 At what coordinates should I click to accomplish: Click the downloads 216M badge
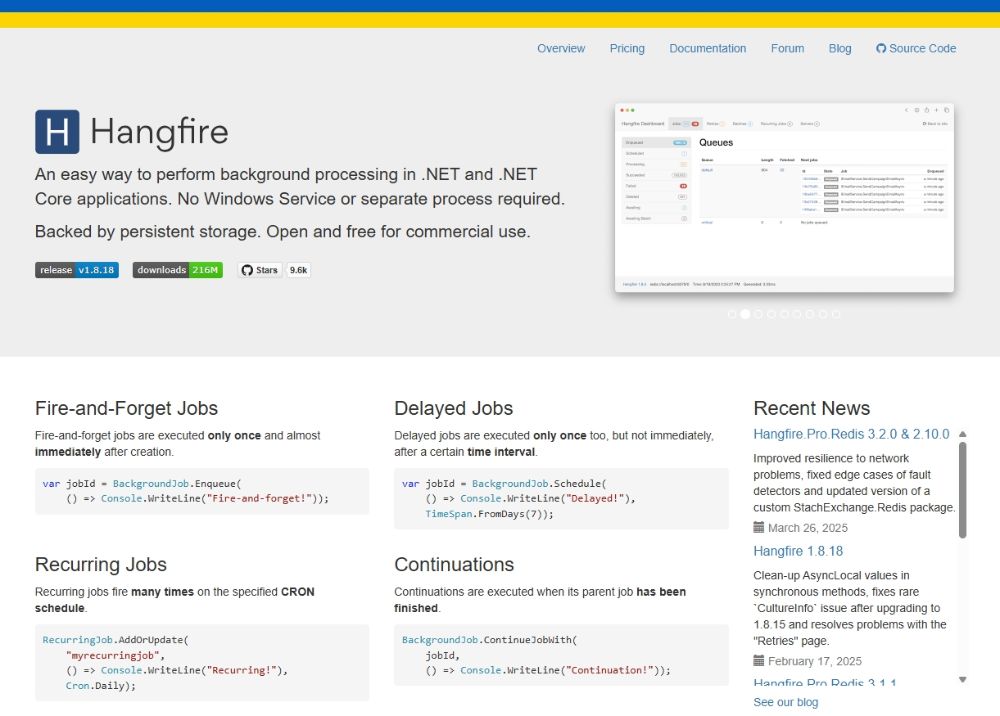[177, 270]
